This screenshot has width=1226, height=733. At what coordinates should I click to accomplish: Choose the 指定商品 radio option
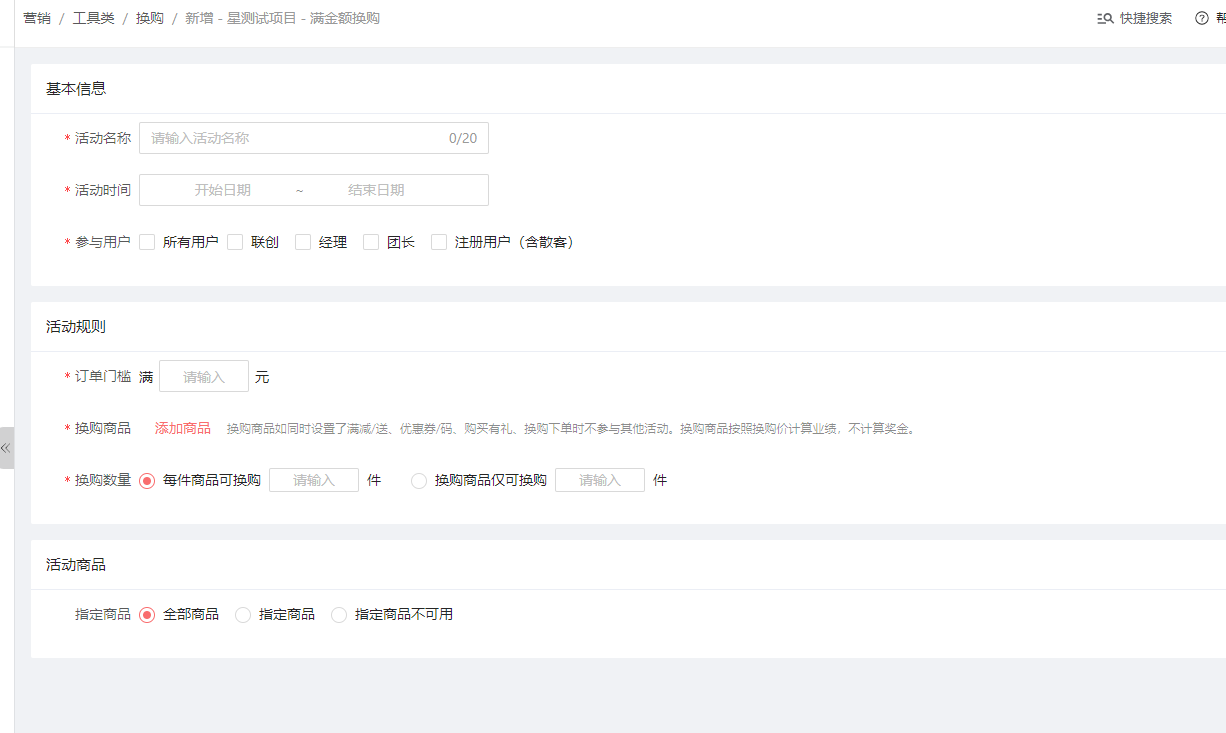(243, 614)
